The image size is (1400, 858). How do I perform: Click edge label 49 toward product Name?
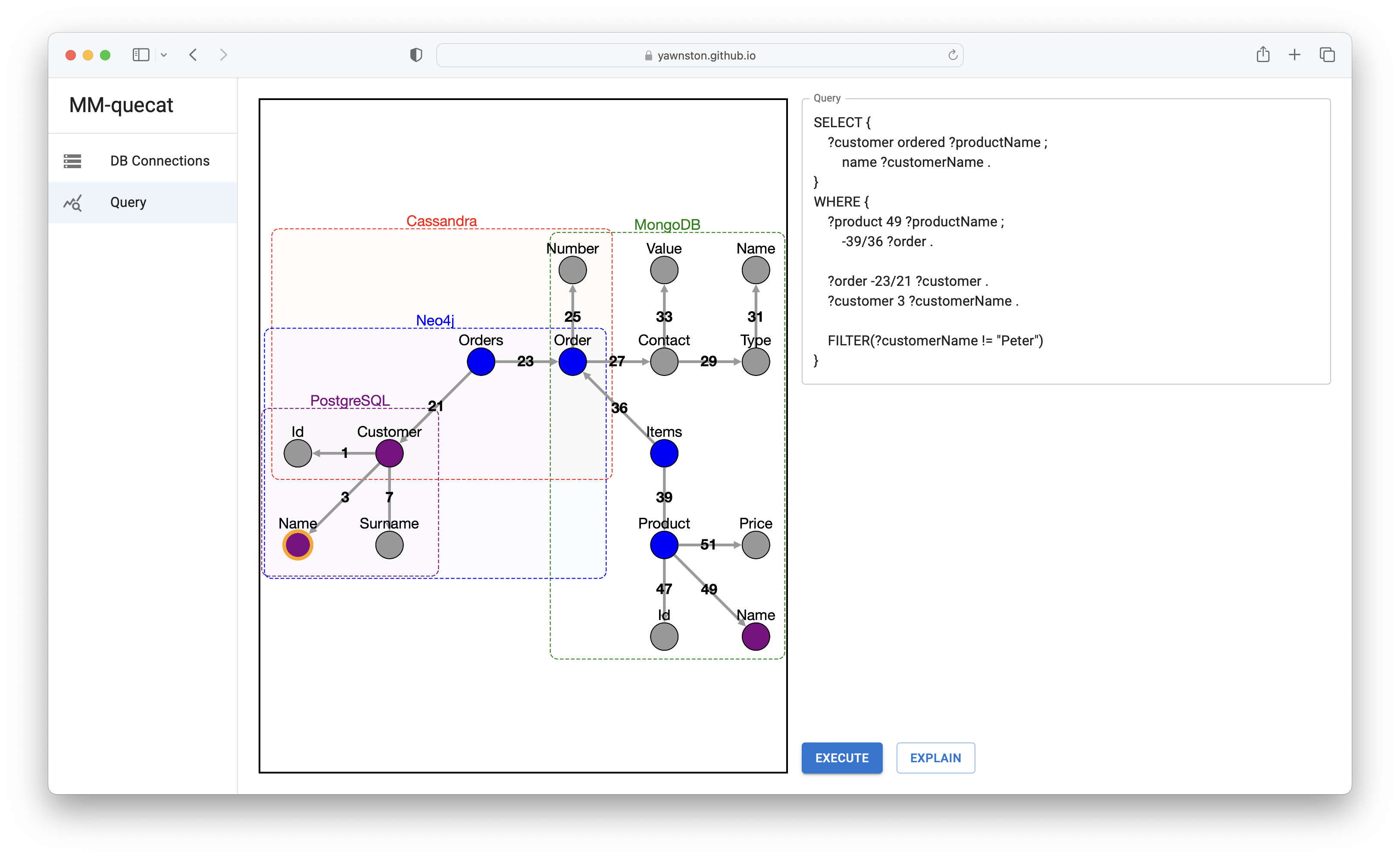709,589
